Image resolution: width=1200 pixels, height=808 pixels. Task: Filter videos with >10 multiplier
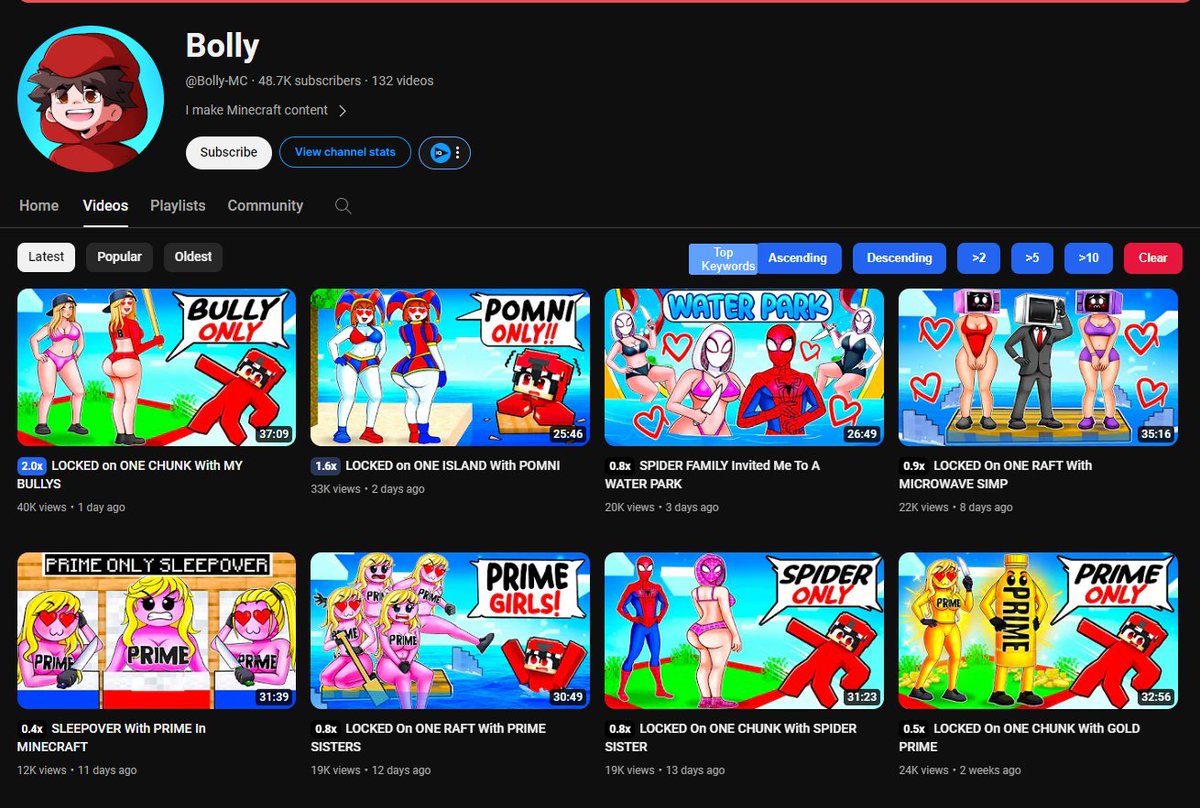pos(1088,258)
